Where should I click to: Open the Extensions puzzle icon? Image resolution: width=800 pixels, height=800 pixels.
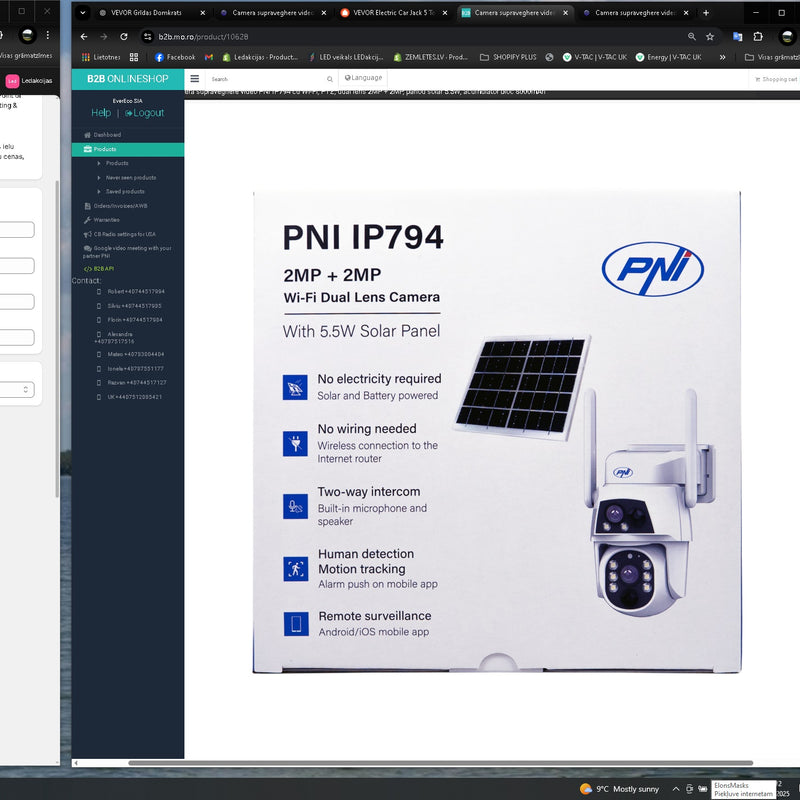click(758, 37)
